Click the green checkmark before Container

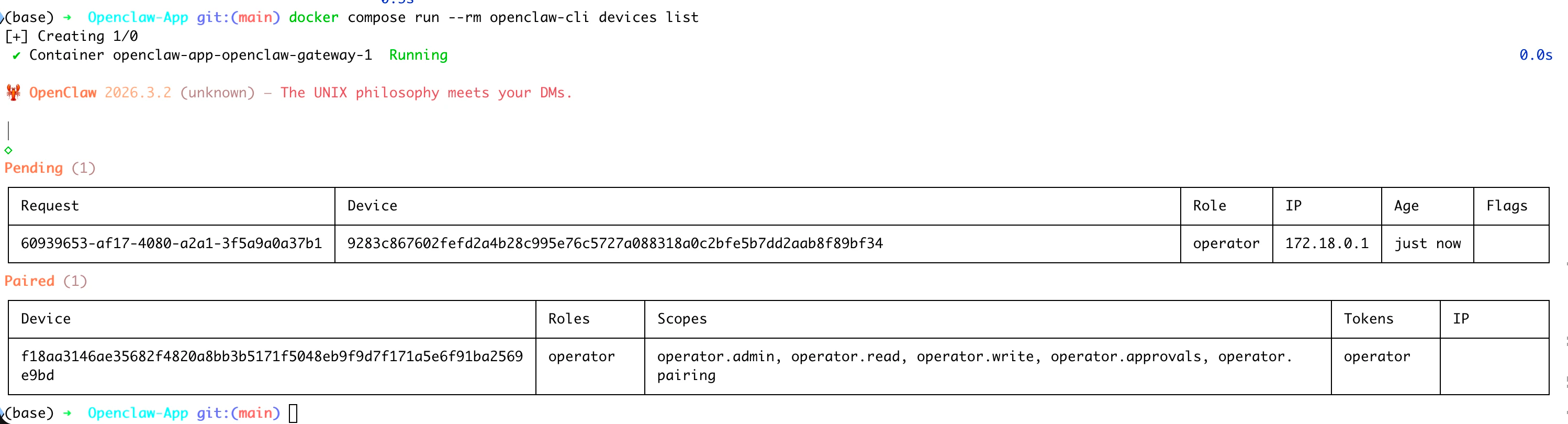coord(16,55)
